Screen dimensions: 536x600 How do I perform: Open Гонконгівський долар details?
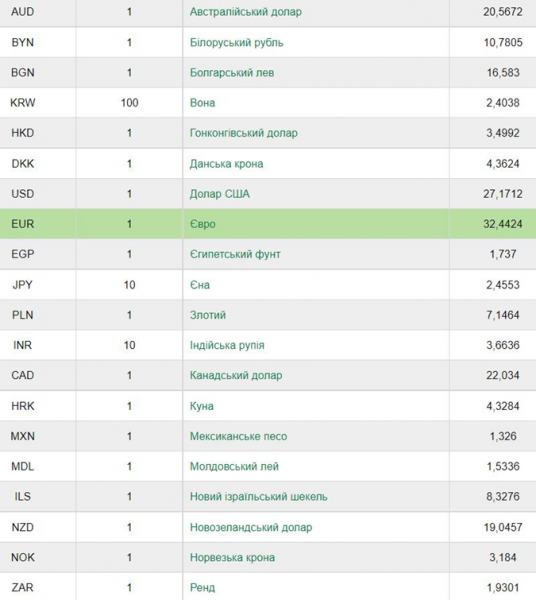click(244, 133)
